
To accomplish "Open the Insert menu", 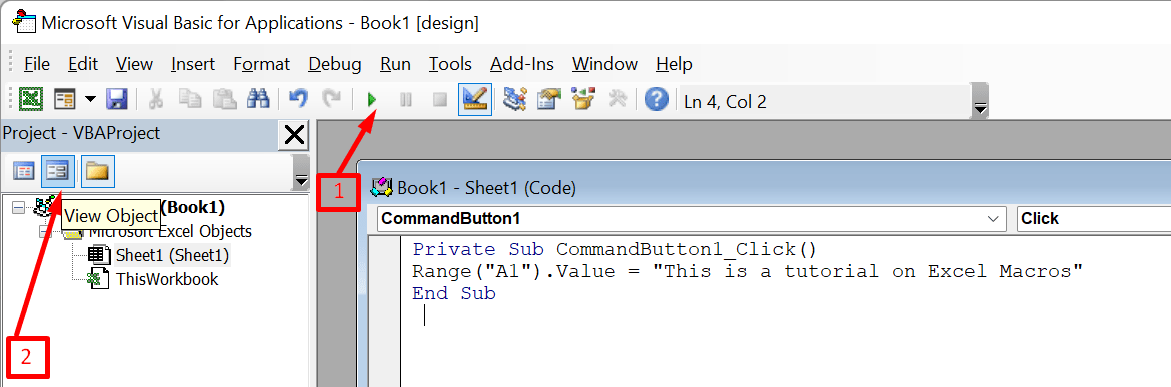I will (x=193, y=64).
